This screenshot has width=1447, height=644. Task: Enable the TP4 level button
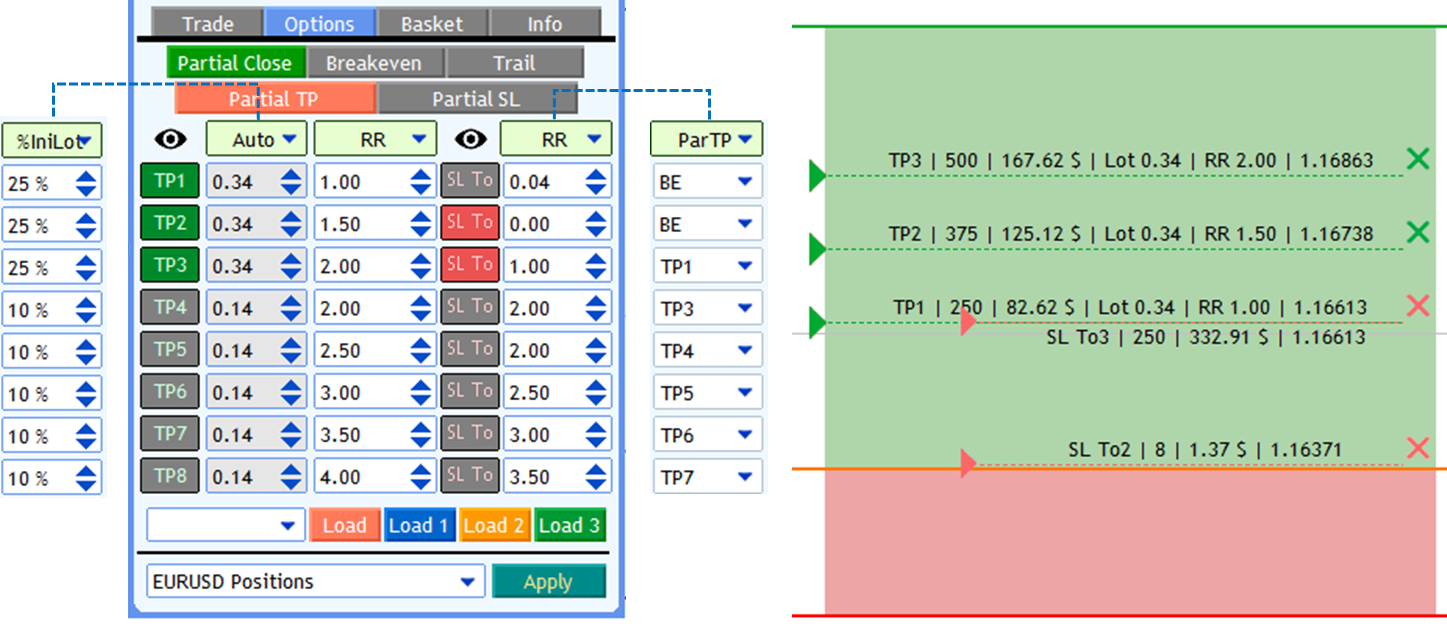[x=170, y=308]
